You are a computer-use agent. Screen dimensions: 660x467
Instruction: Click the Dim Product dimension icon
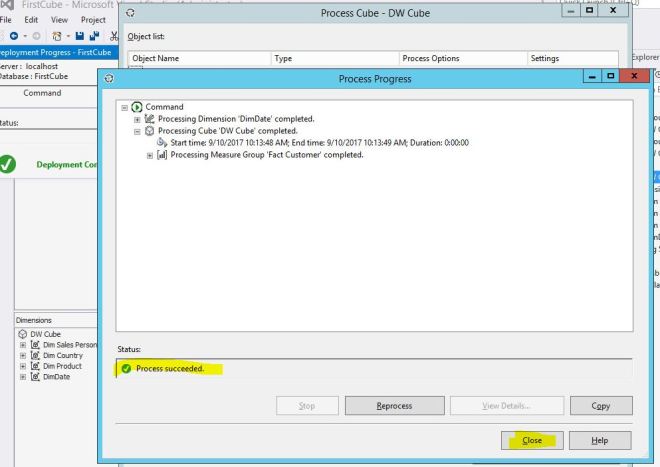(x=36, y=365)
